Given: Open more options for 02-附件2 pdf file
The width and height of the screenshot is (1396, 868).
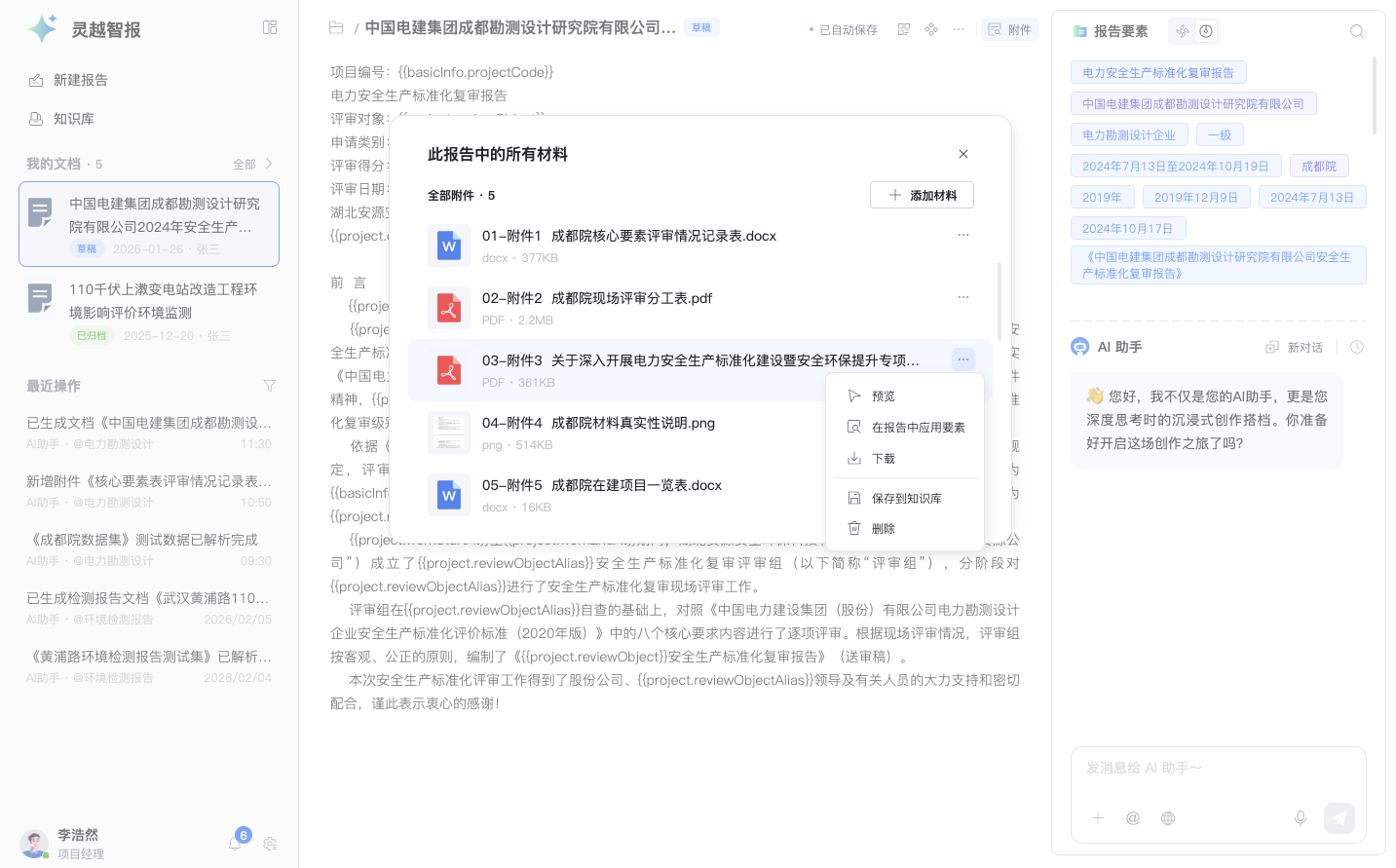Looking at the screenshot, I should pos(962,297).
